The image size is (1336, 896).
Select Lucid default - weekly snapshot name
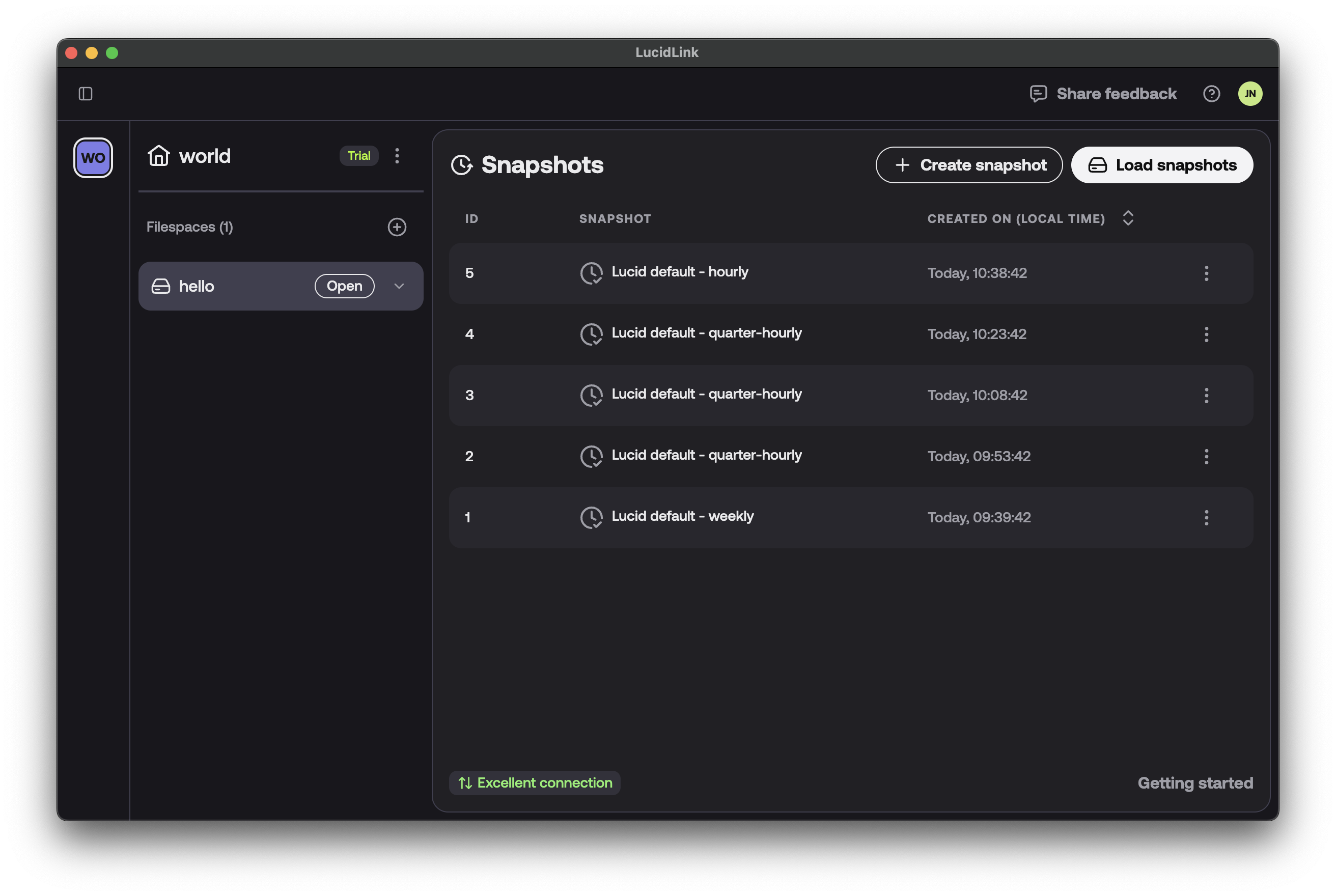click(x=682, y=517)
